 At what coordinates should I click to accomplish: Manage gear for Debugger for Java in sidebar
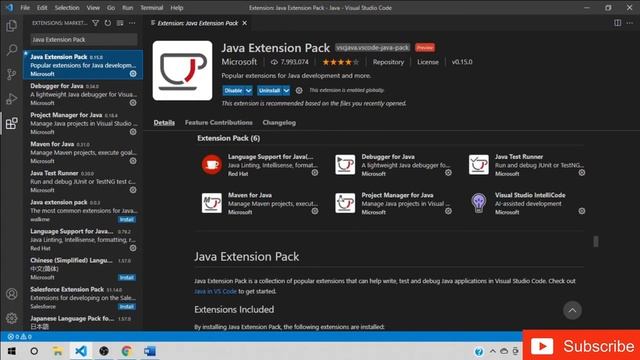[x=133, y=103]
